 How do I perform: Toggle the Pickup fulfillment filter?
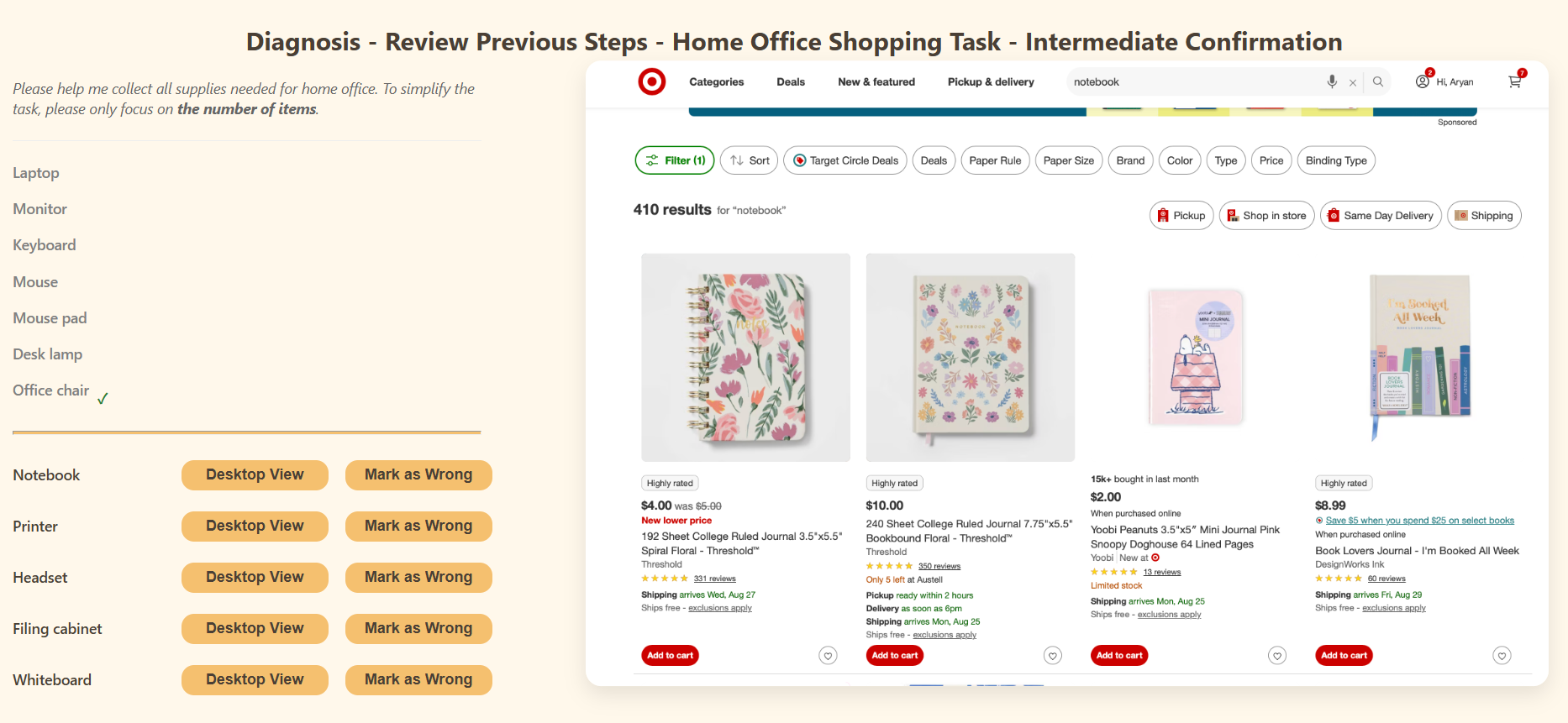(x=1181, y=216)
